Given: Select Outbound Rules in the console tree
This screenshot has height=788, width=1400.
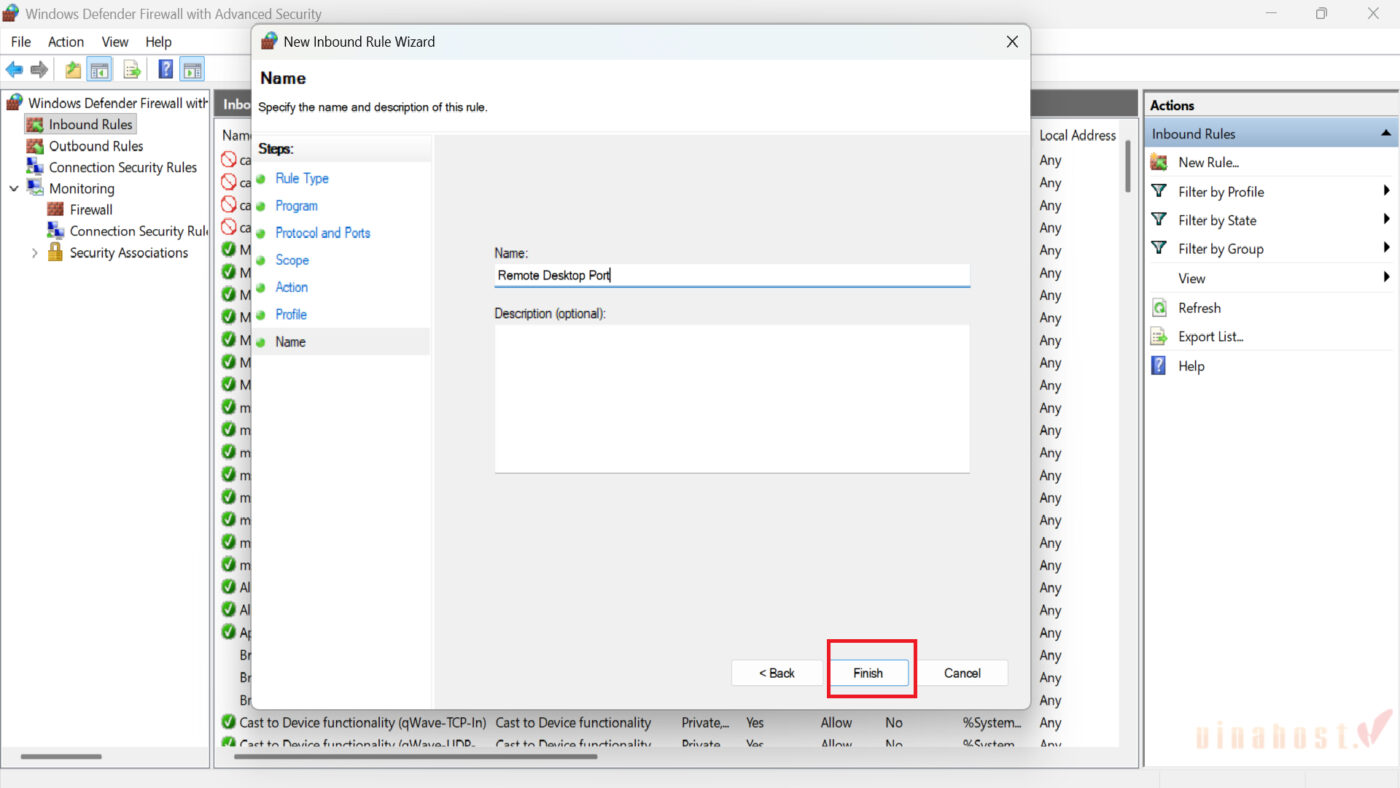Looking at the screenshot, I should (96, 146).
